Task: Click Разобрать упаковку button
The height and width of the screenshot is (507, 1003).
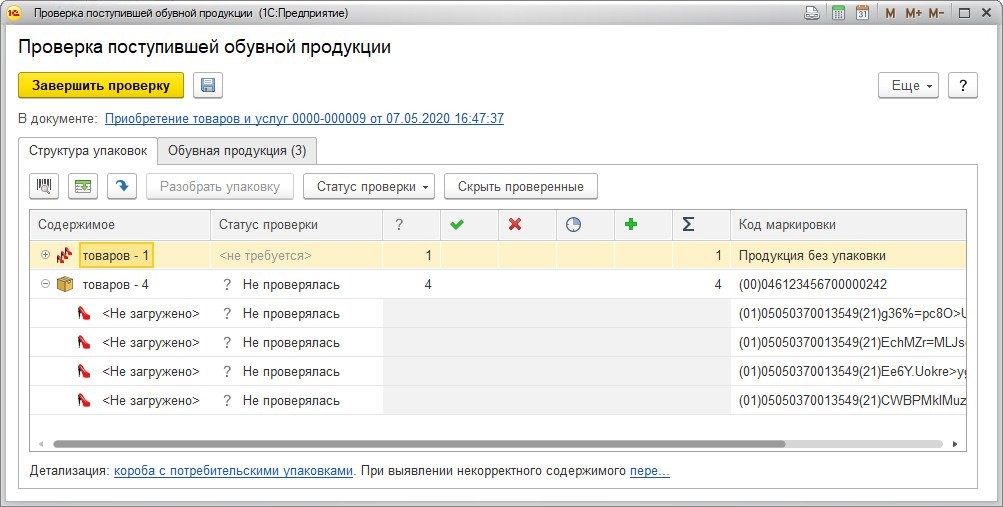Action: point(220,187)
